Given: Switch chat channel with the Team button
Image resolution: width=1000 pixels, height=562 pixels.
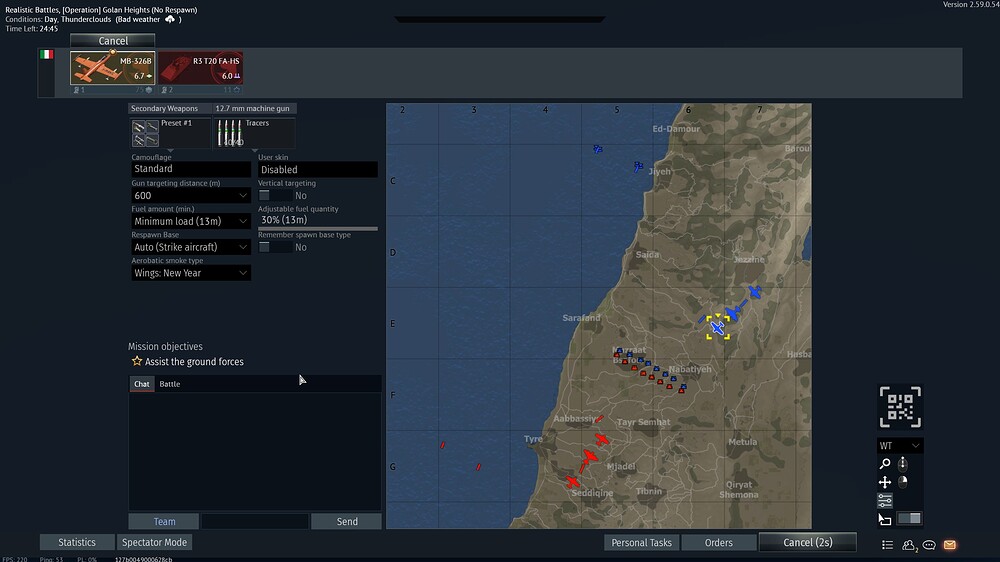Looking at the screenshot, I should tap(164, 521).
